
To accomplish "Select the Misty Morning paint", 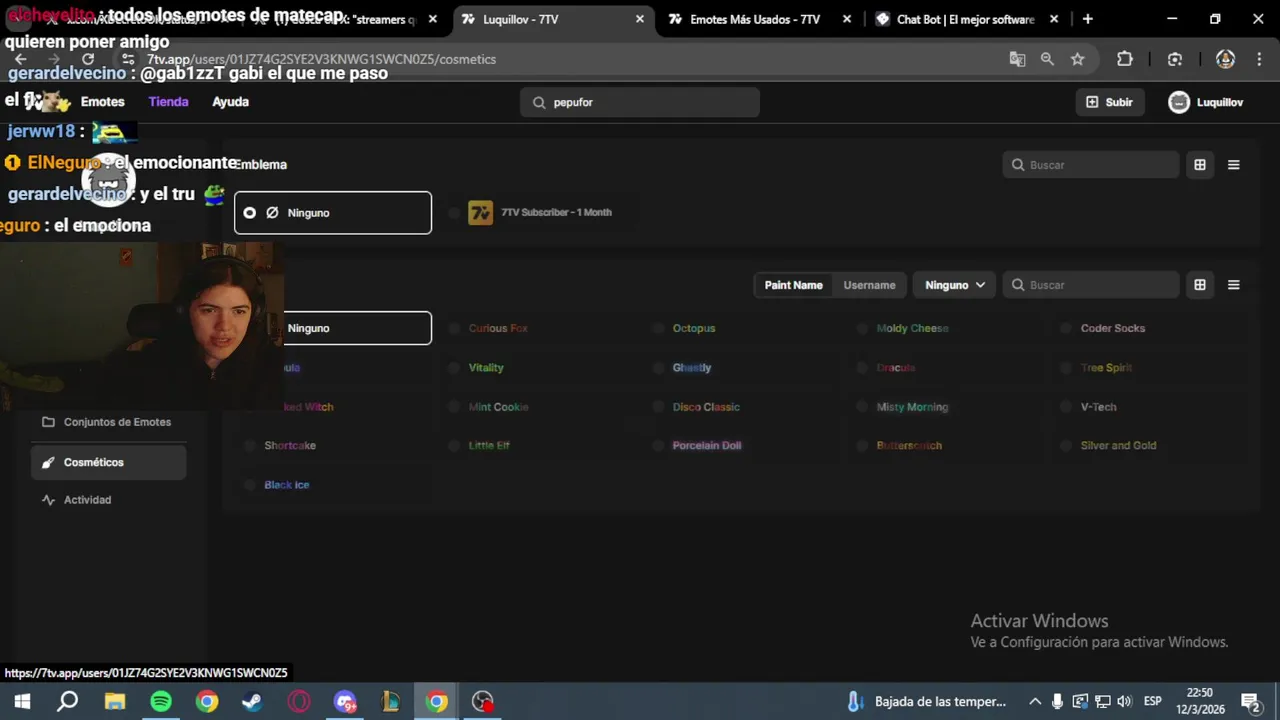I will click(x=912, y=407).
